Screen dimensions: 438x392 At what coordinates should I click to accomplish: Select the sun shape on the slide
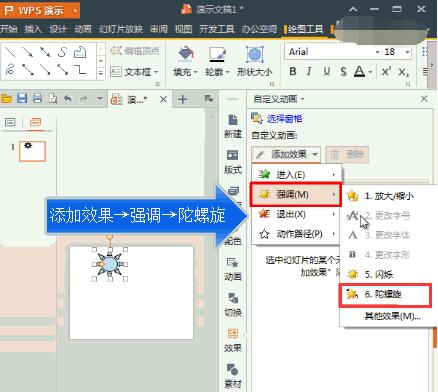point(110,264)
